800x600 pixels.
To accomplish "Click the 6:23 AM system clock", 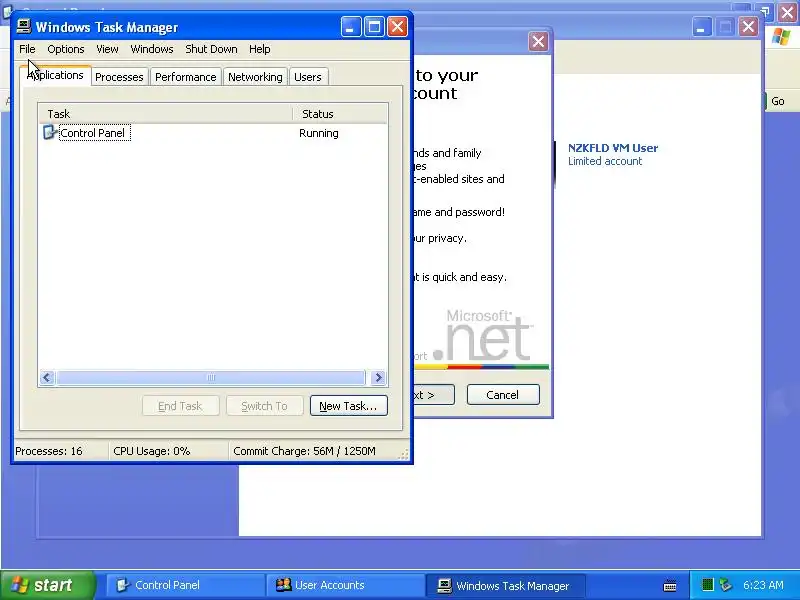I will tap(763, 585).
